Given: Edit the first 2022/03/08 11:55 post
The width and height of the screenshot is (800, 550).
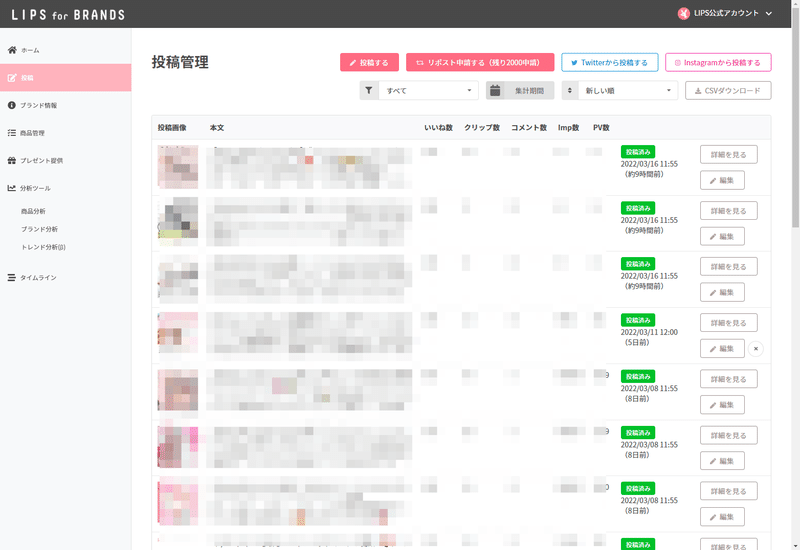Looking at the screenshot, I should [722, 405].
